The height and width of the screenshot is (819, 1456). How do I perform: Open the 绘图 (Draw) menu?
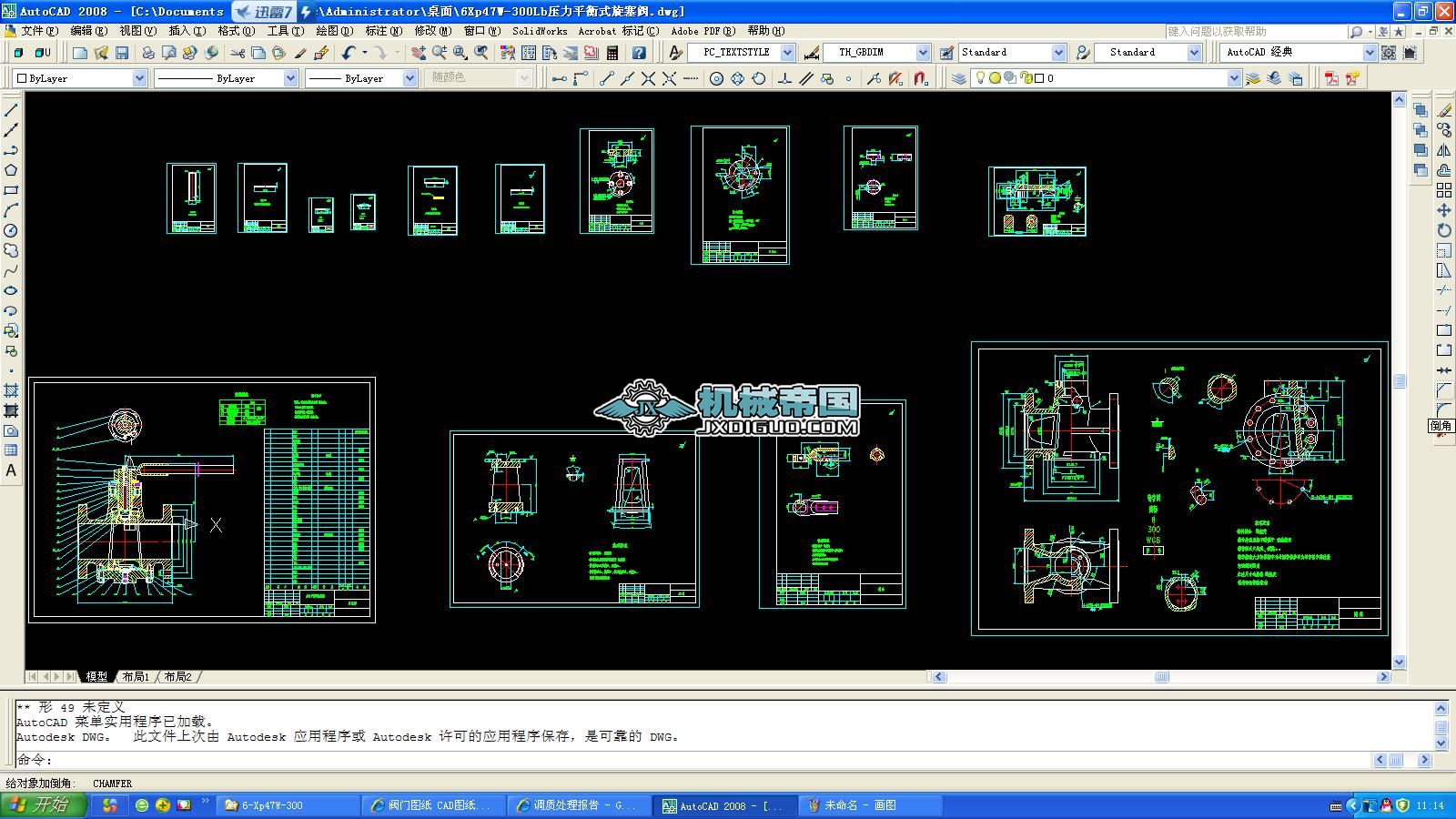(333, 31)
